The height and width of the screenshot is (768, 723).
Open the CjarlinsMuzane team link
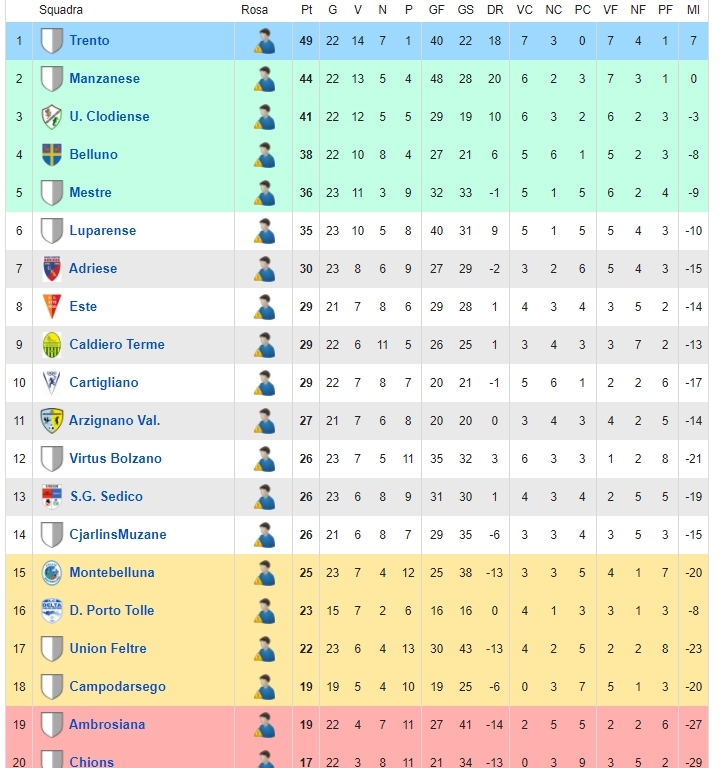118,534
